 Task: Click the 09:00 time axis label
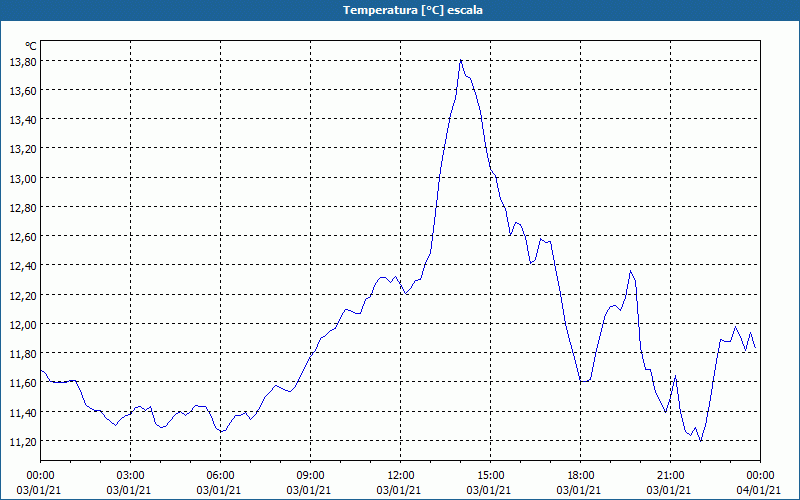pos(310,476)
